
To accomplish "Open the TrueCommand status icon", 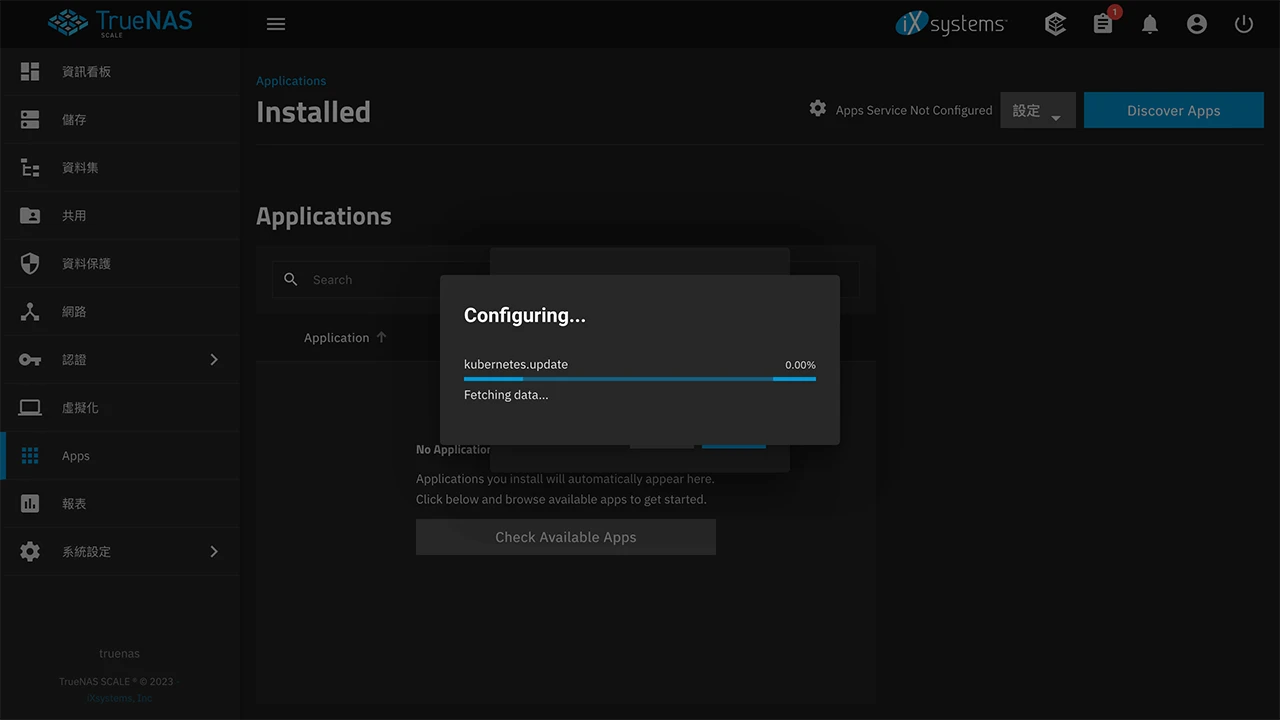I will pos(1055,24).
